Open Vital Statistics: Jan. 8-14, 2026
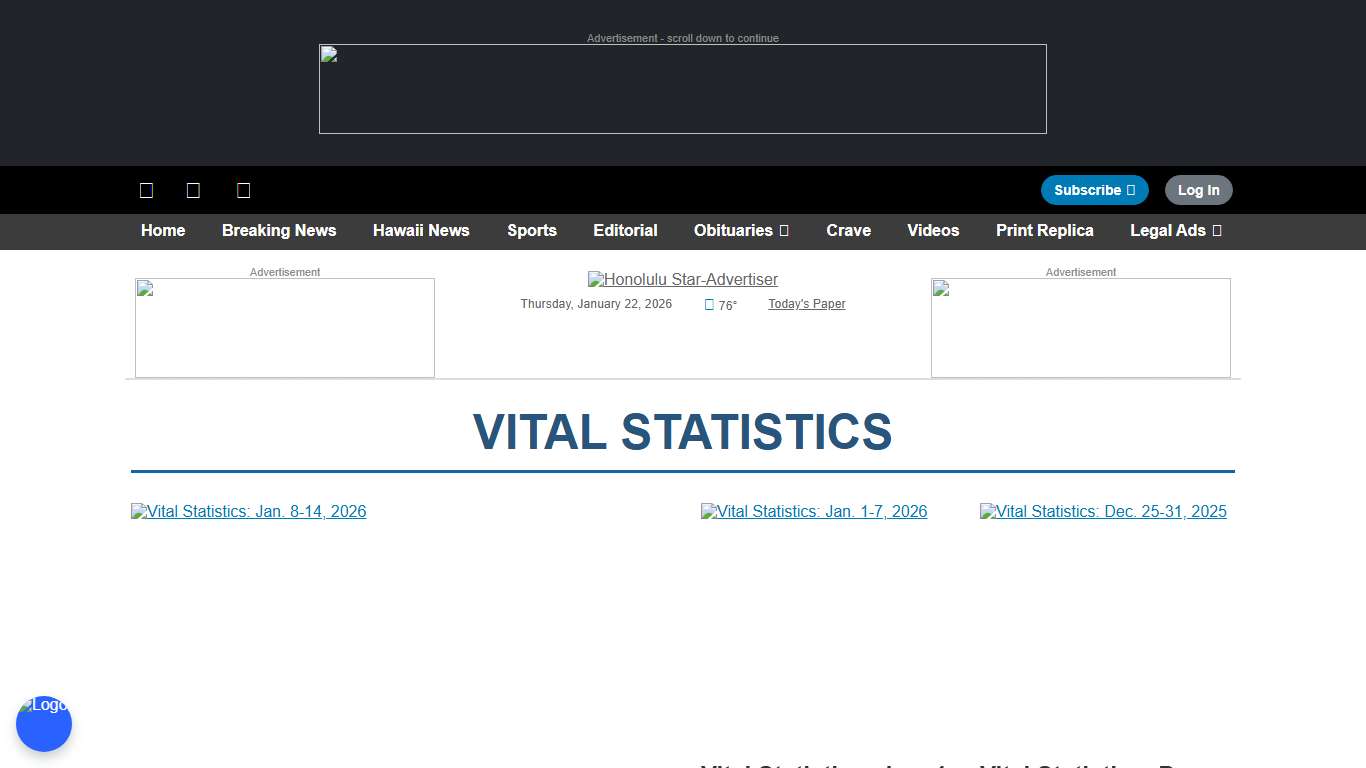The image size is (1366, 768). tap(248, 511)
